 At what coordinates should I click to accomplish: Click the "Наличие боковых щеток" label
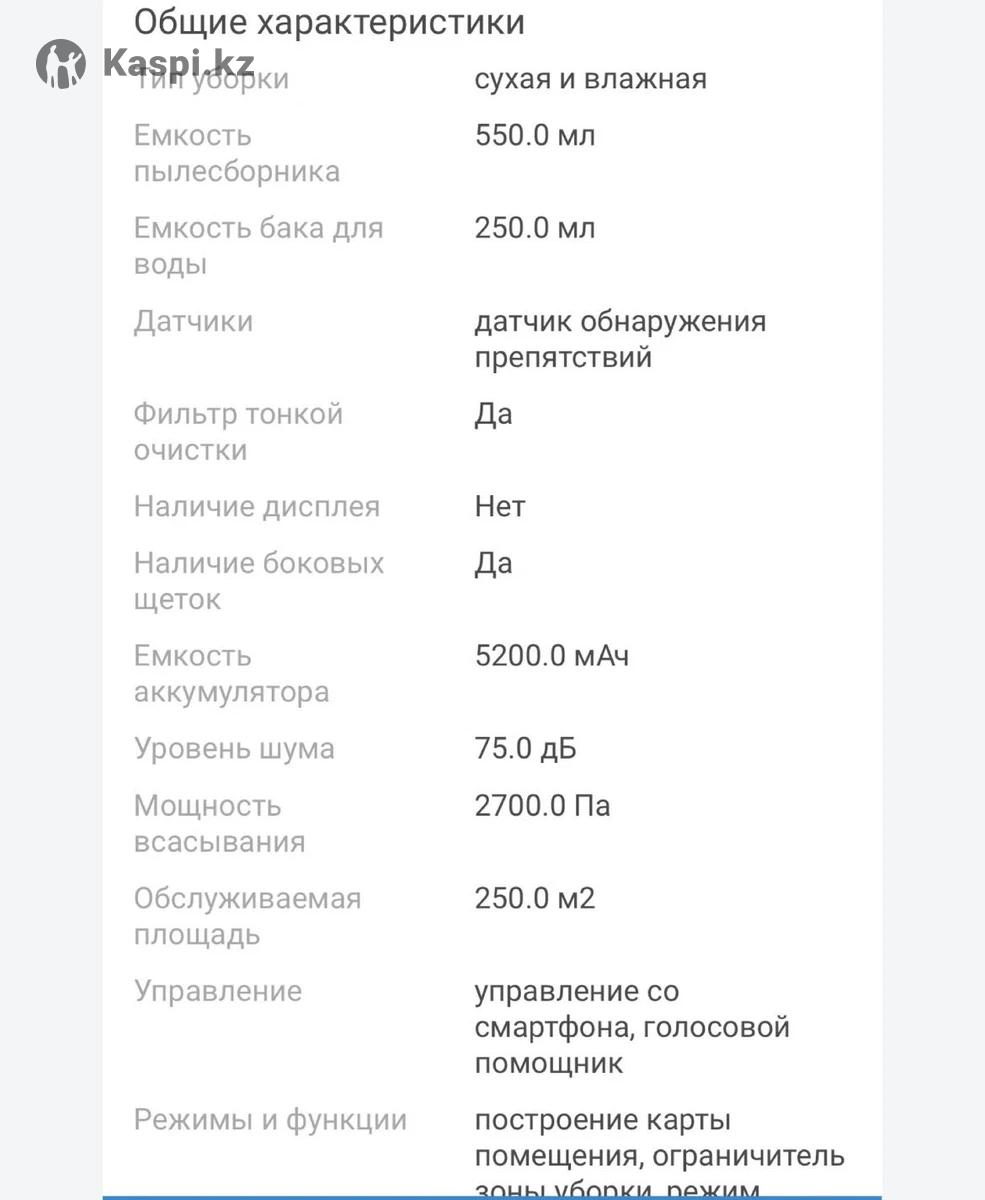point(258,581)
